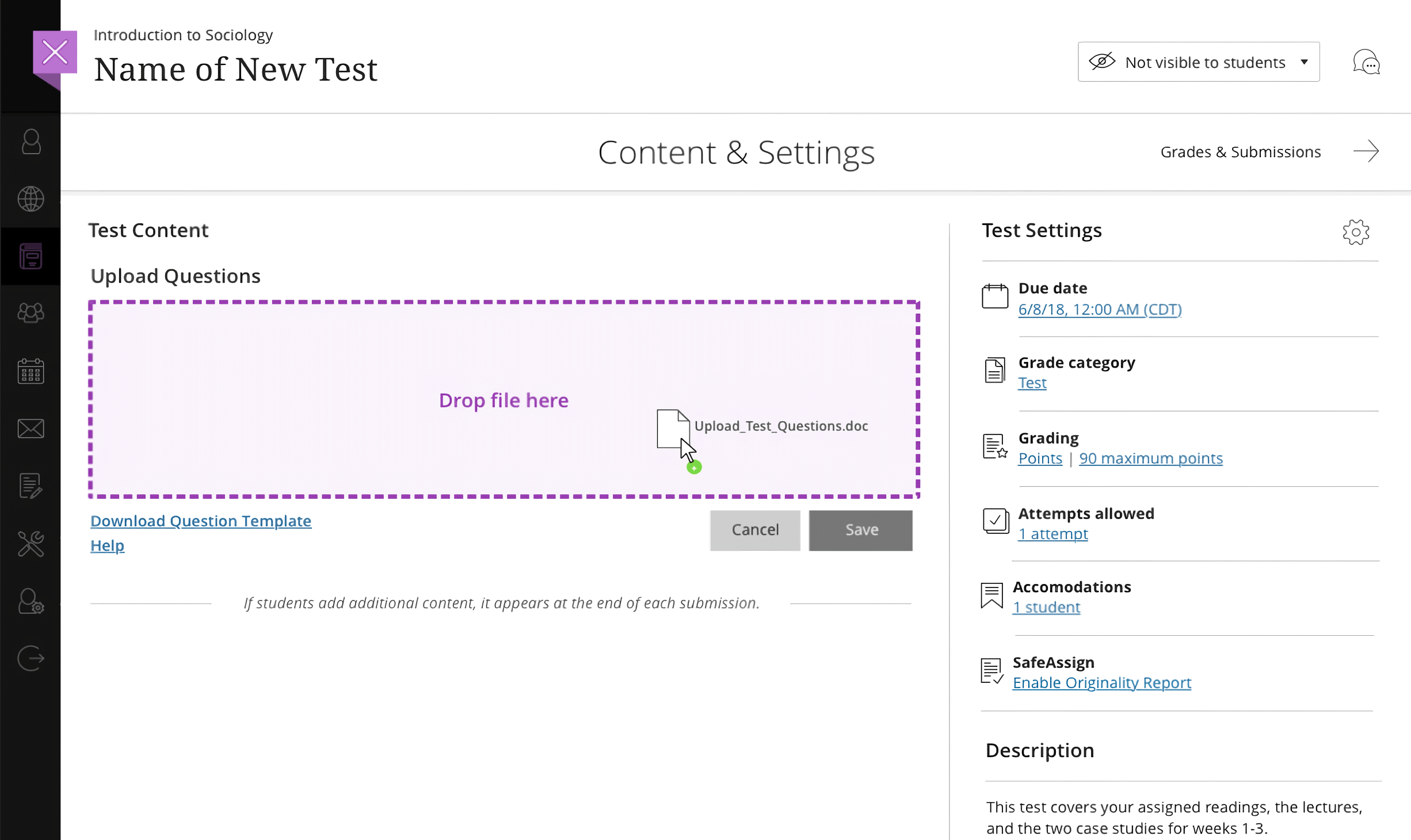Enable the SafeAssign Originality Report
The height and width of the screenshot is (840, 1411).
click(x=1102, y=682)
